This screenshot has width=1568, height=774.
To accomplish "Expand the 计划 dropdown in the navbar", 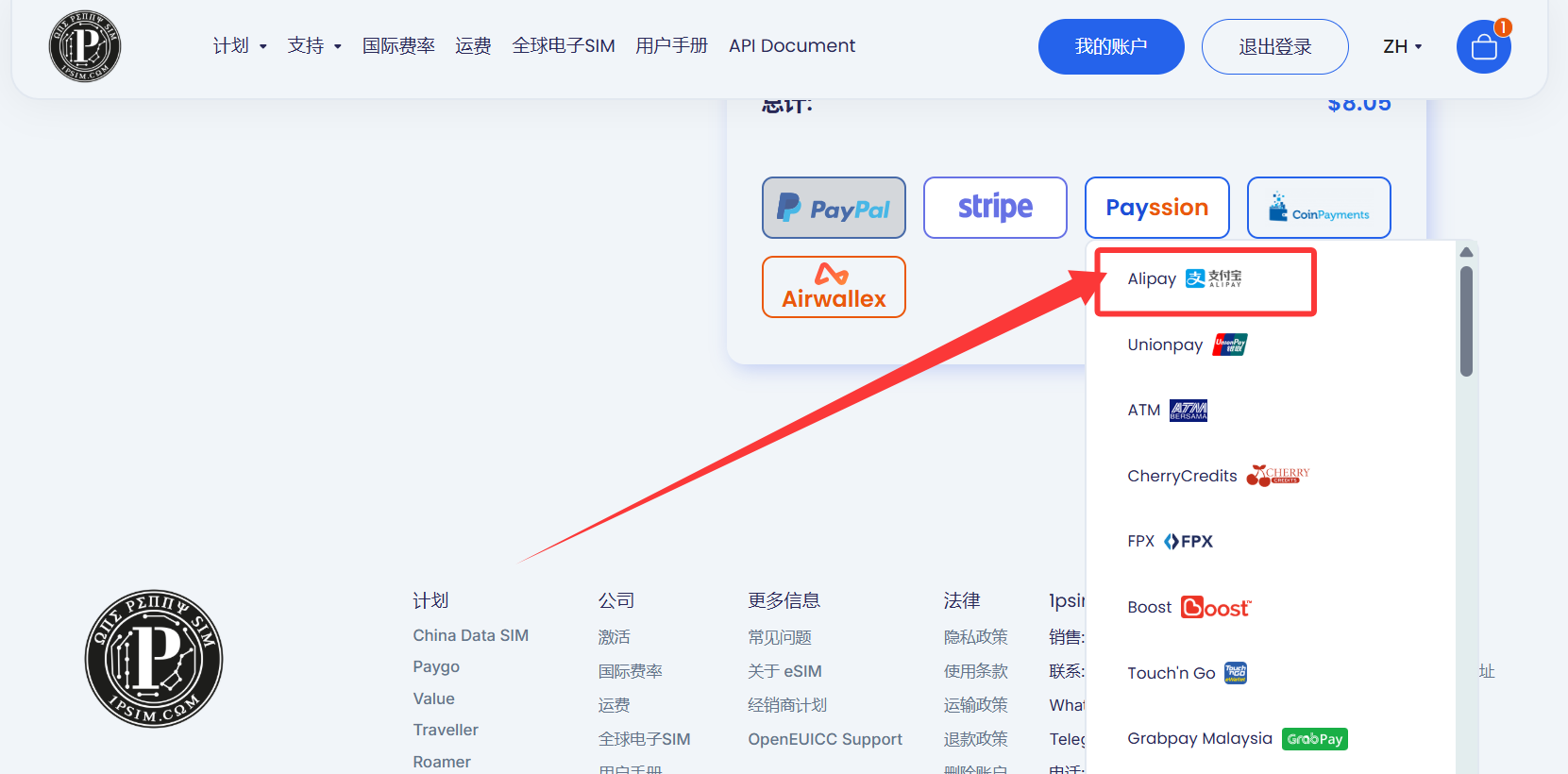I will click(240, 46).
